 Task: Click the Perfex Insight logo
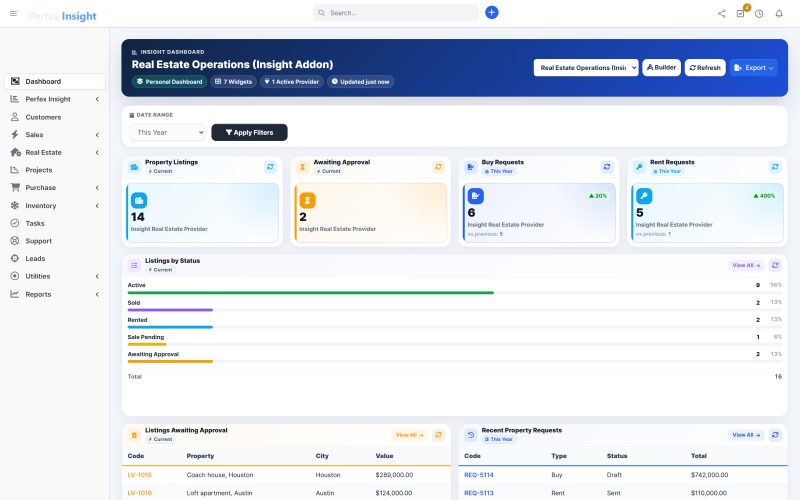coord(62,16)
